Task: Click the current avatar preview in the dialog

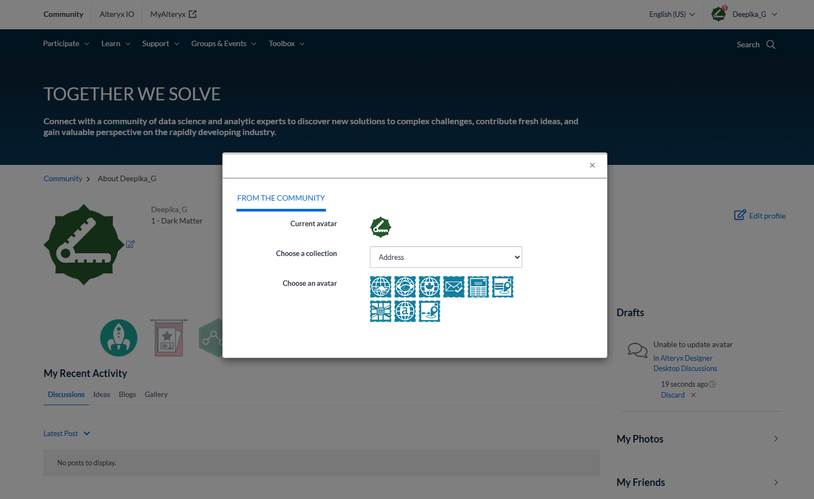Action: point(381,227)
